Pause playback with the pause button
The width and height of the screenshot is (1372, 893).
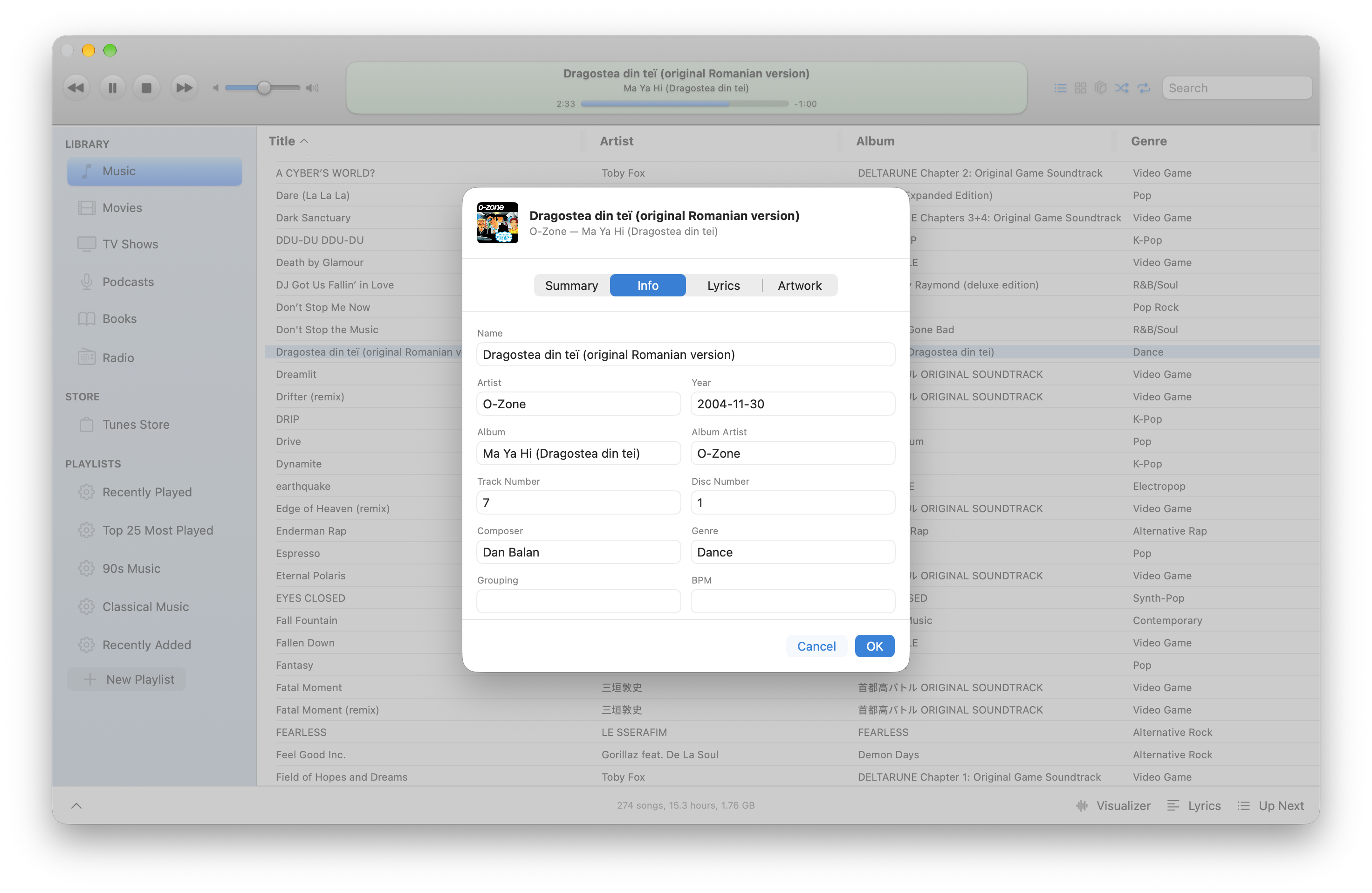112,88
